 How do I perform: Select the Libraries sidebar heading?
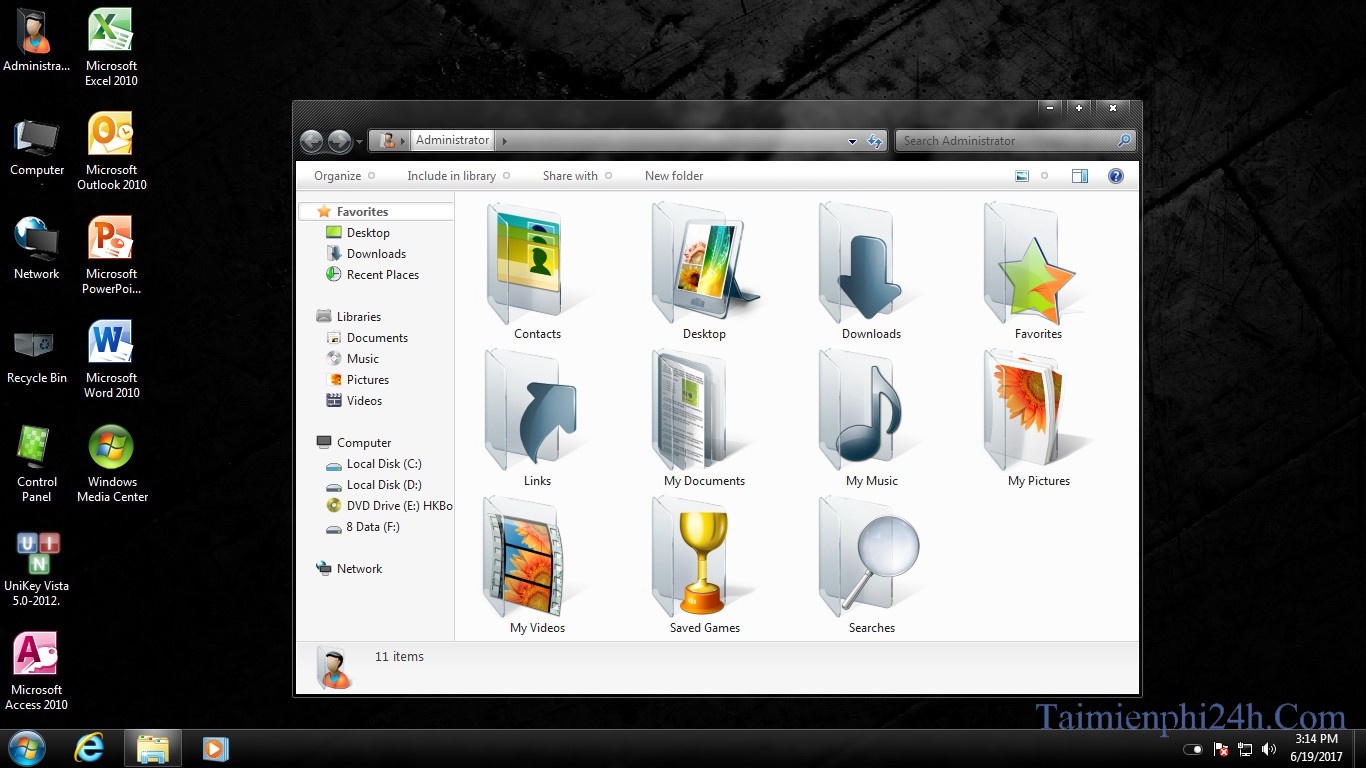point(358,317)
